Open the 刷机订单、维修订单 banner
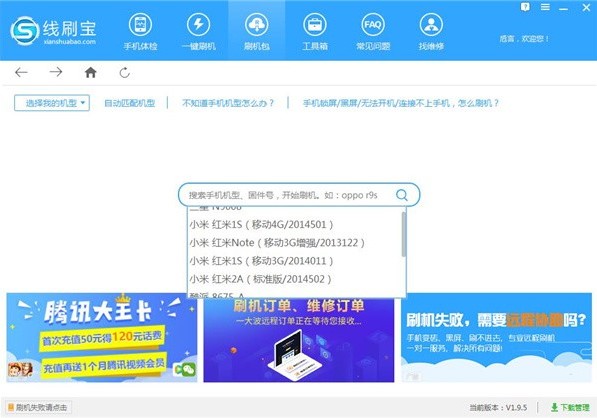Screen dimensions: 597x418 click(299, 340)
